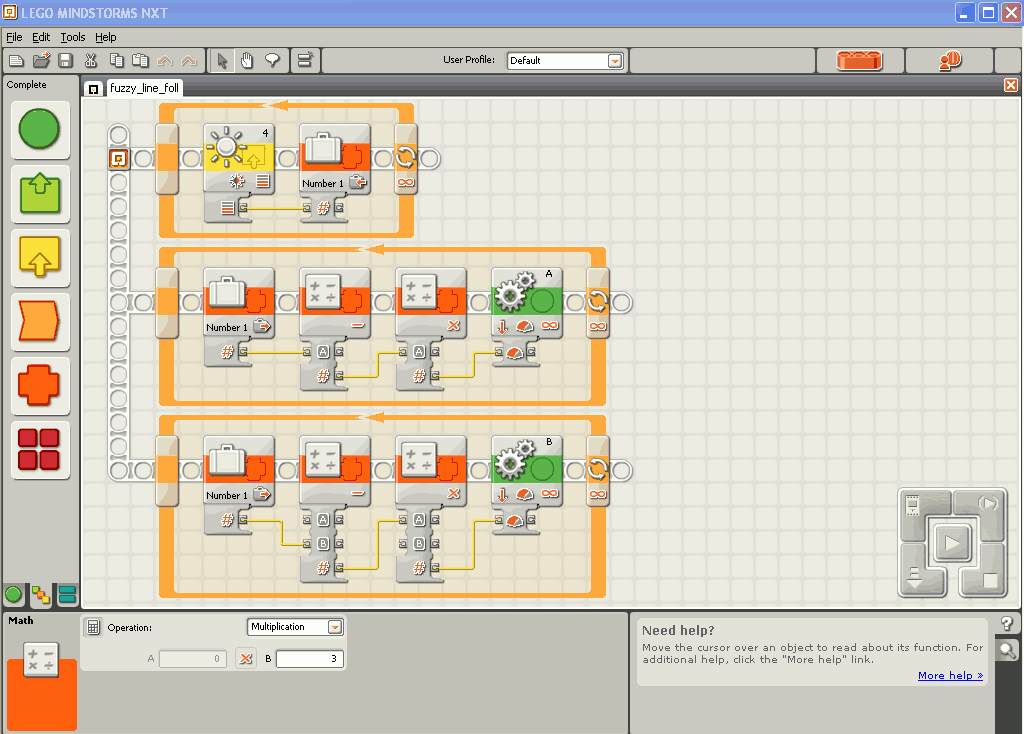Open the Help menu
1024x734 pixels.
[x=105, y=37]
